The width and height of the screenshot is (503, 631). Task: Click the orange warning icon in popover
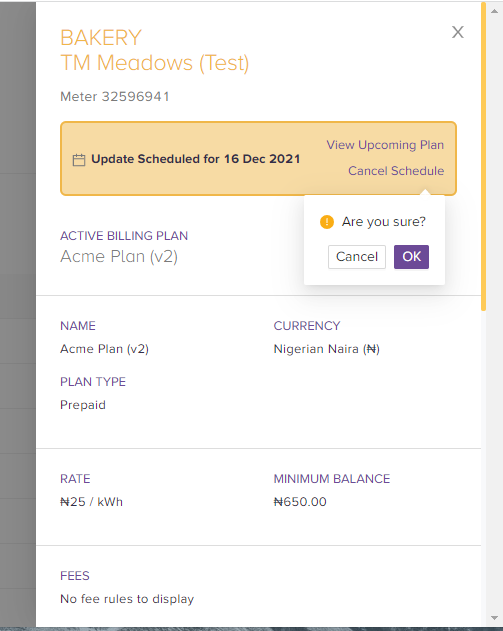pyautogui.click(x=327, y=222)
